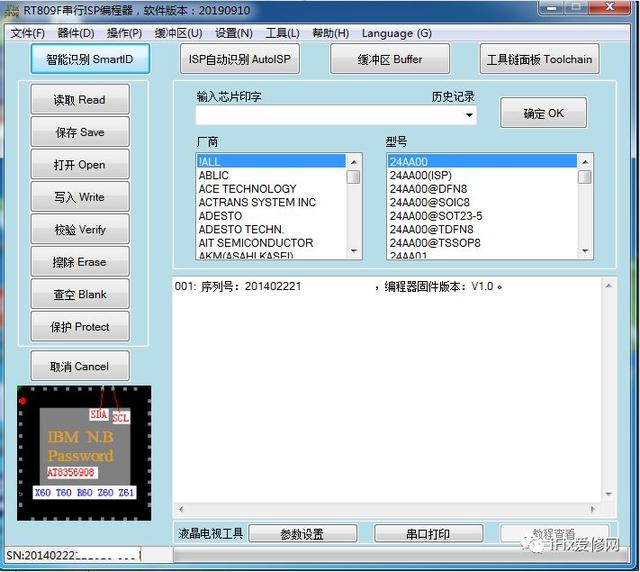This screenshot has width=640, height=572.
Task: Click the AutoISP auto-detect button
Action: coord(240,59)
